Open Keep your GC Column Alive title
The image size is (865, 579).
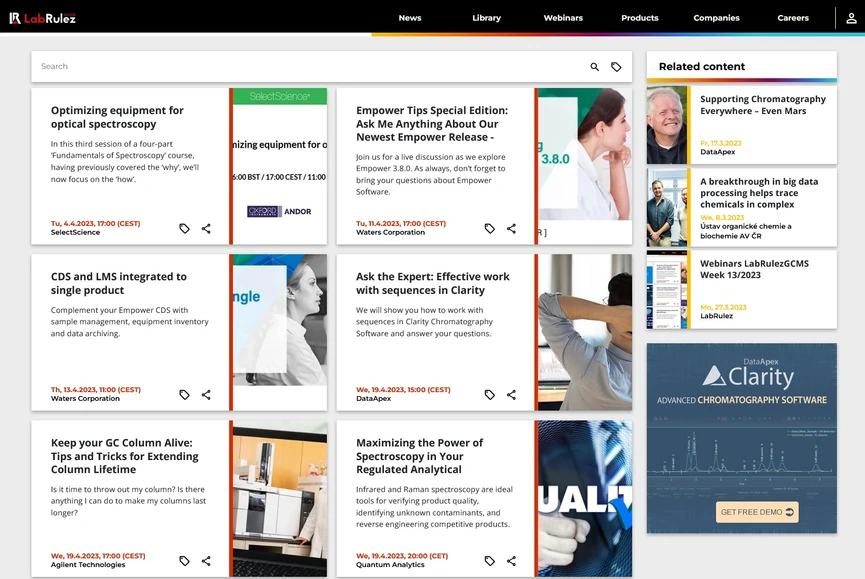pyautogui.click(x=125, y=456)
